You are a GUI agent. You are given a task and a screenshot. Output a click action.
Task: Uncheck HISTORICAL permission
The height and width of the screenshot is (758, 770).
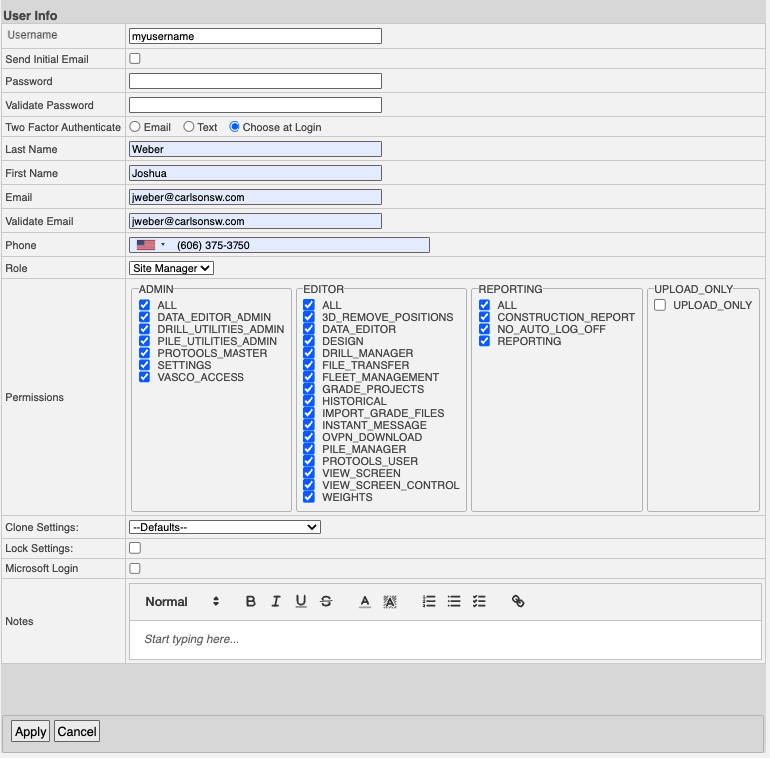pos(309,401)
